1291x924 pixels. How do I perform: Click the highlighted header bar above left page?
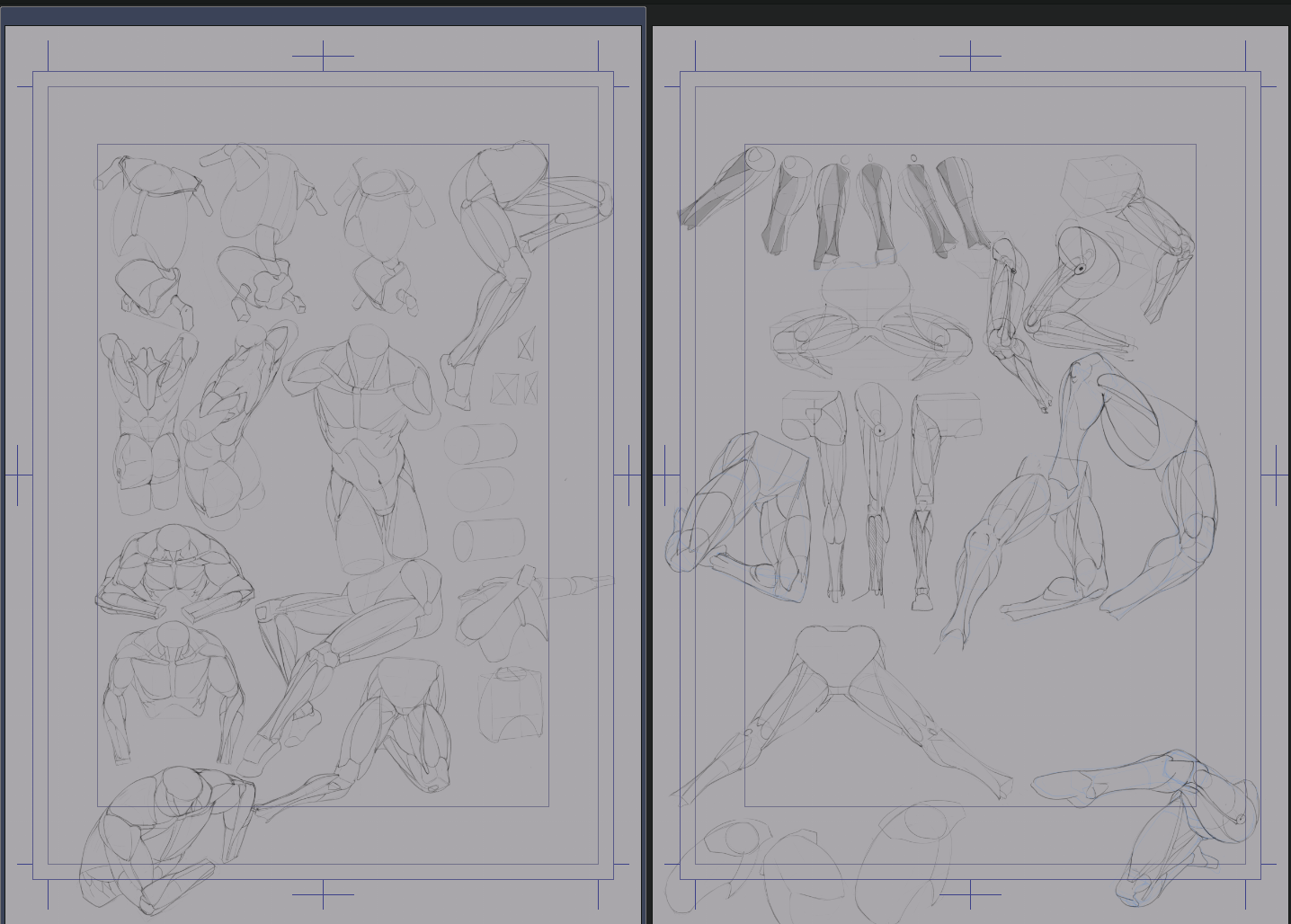click(323, 16)
